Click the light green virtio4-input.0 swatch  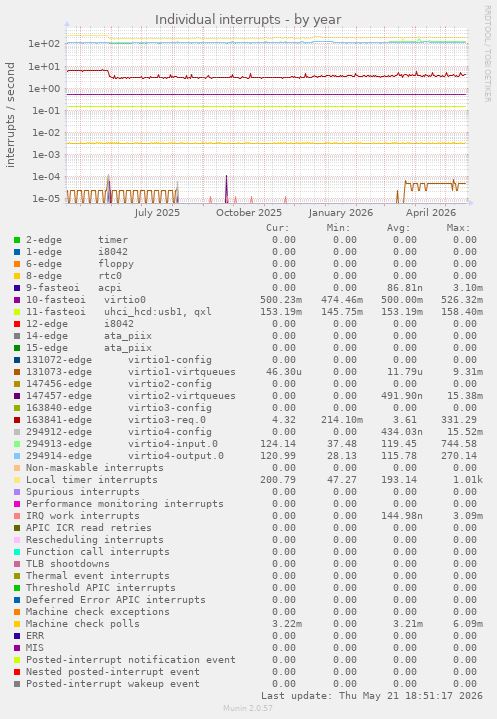(x=17, y=444)
